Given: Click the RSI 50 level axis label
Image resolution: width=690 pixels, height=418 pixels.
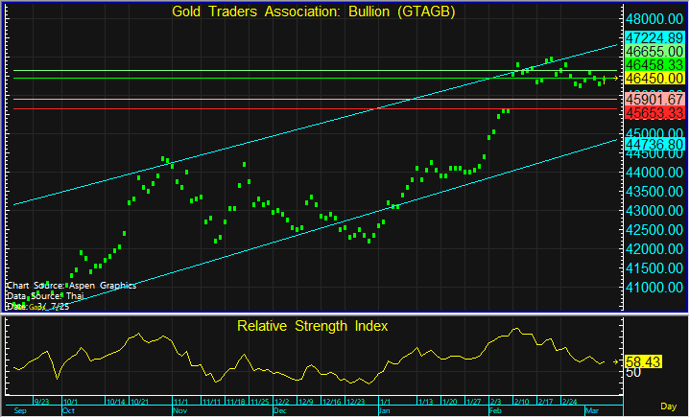Looking at the screenshot, I should click(x=633, y=372).
